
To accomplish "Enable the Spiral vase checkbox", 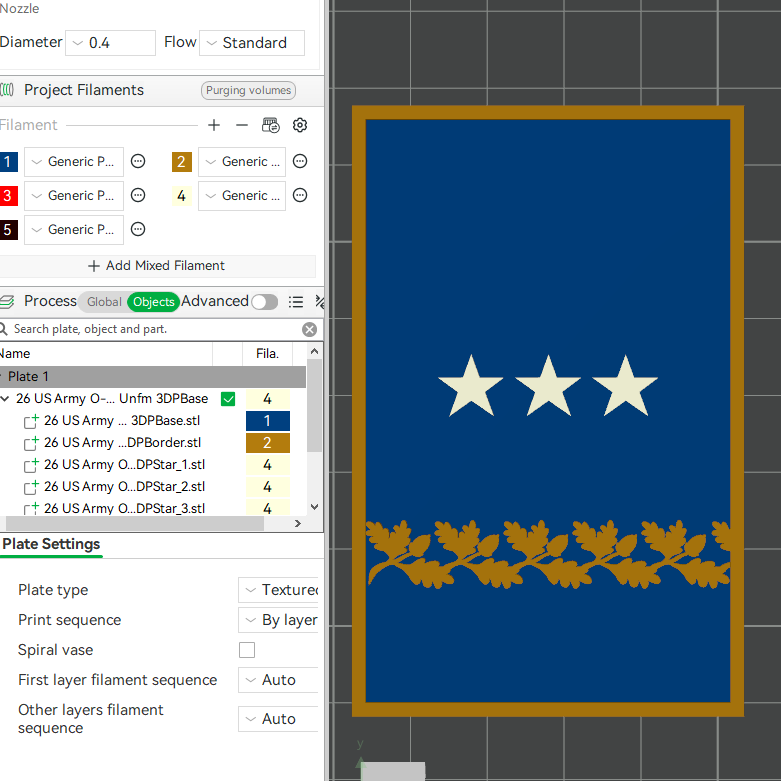I will (247, 650).
